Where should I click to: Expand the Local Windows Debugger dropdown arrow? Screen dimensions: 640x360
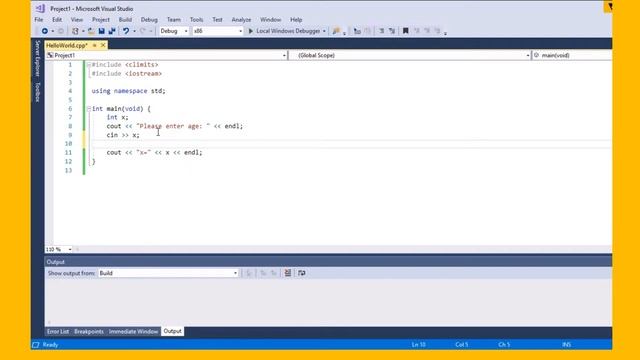(324, 31)
